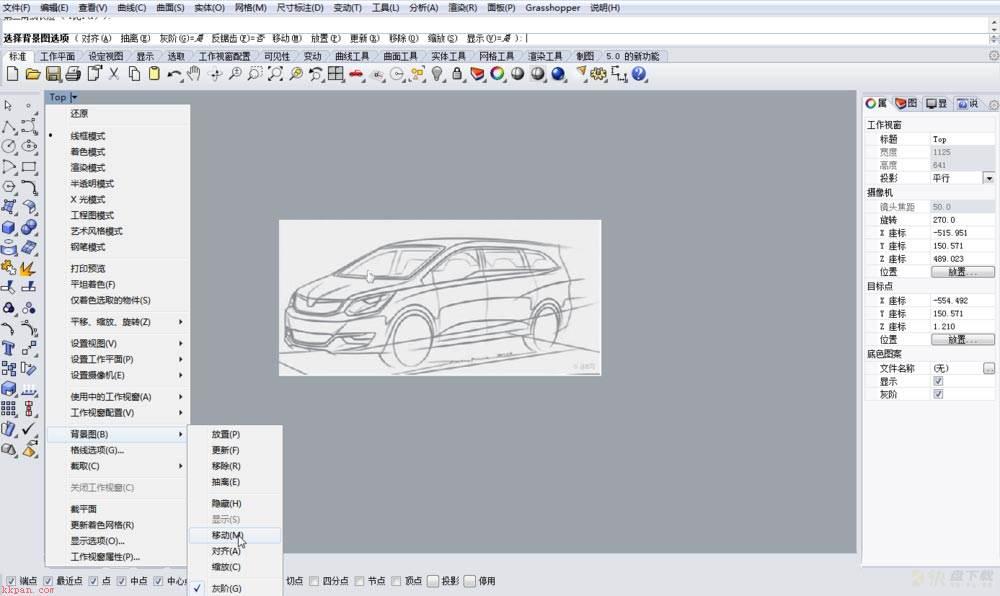The width and height of the screenshot is (1000, 596).
Task: Toggle the 四分点 osnap checkbox
Action: click(x=314, y=581)
